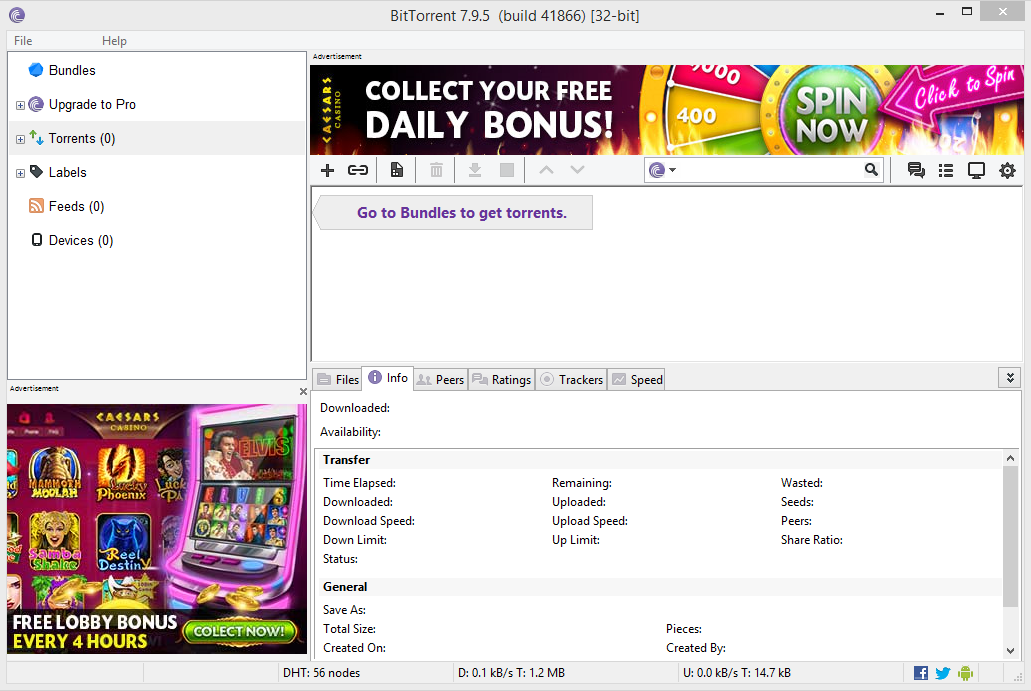The height and width of the screenshot is (691, 1031).
Task: Open Preferences with the gear icon
Action: [x=1007, y=171]
